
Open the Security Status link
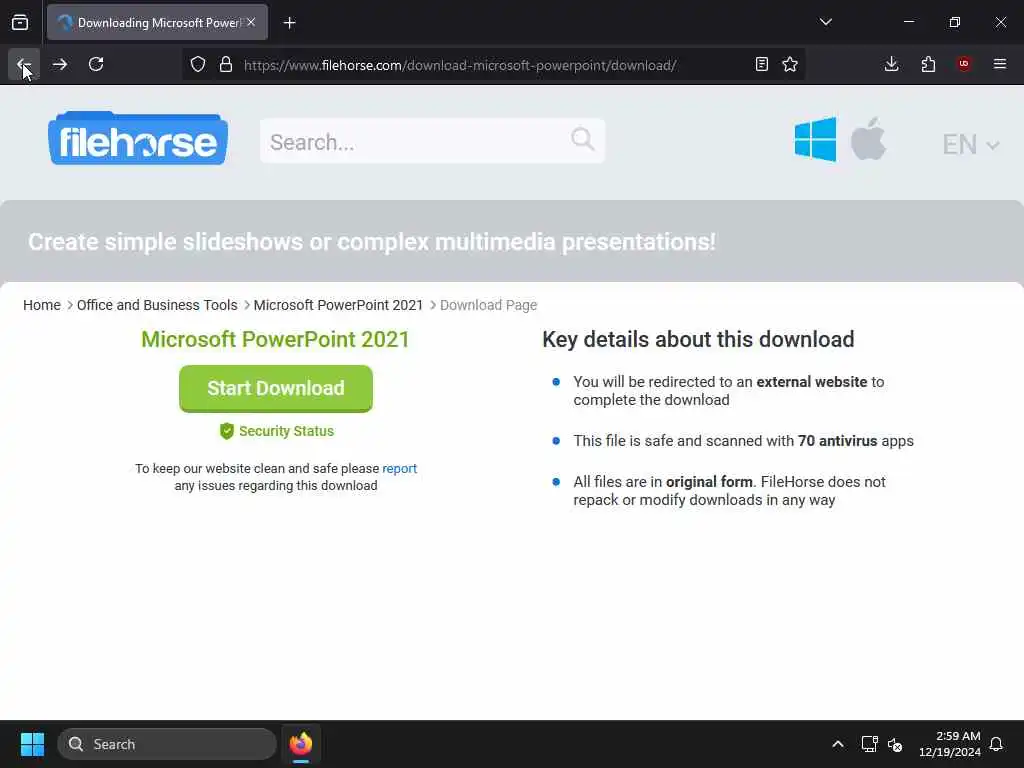point(286,431)
